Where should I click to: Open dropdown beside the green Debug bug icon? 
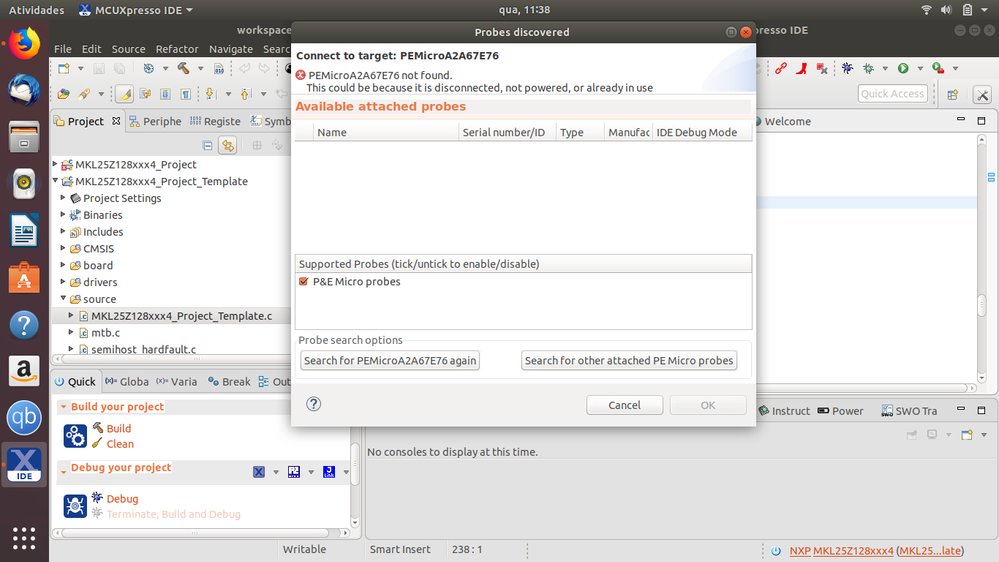coord(885,68)
